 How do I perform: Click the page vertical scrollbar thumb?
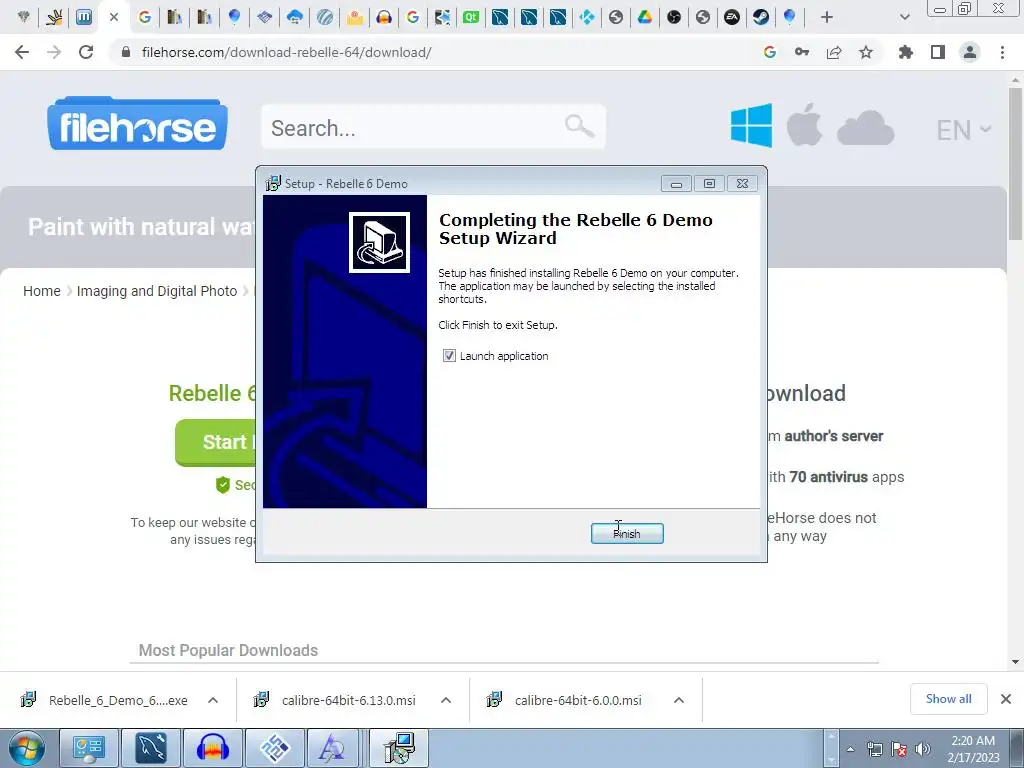(1015, 163)
